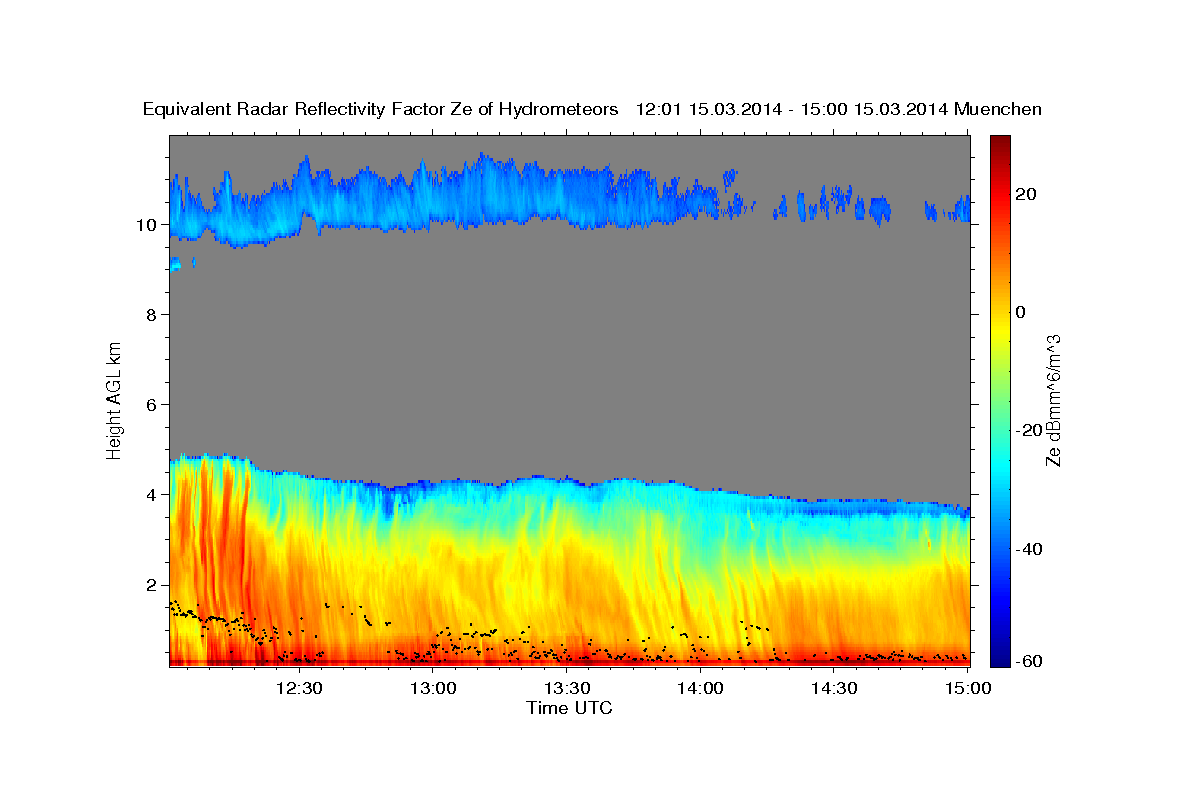Click the 'Ze dBmm^6/m^3' colorbar unit label

coord(1053,400)
